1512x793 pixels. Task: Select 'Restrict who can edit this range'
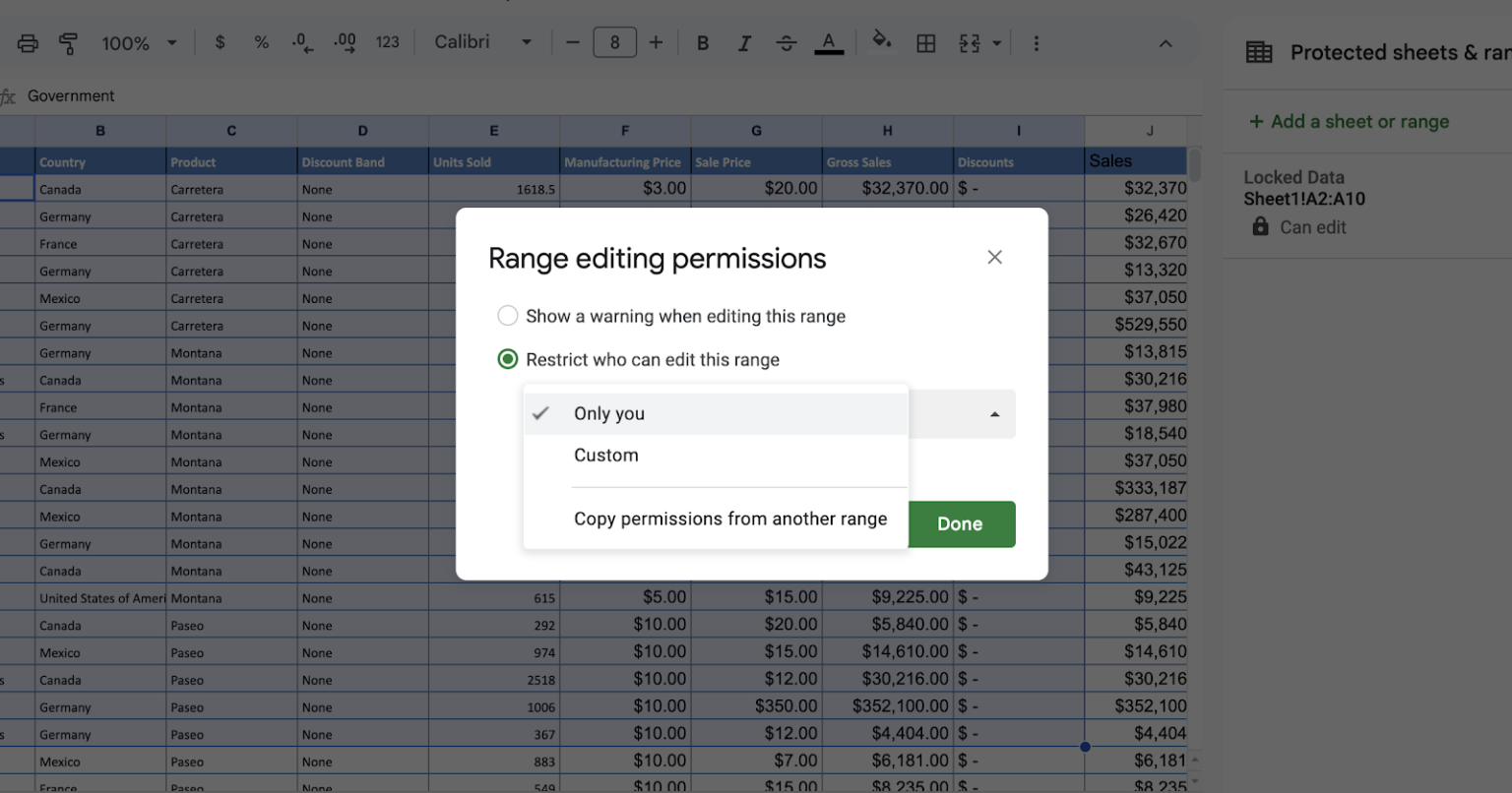coord(508,359)
